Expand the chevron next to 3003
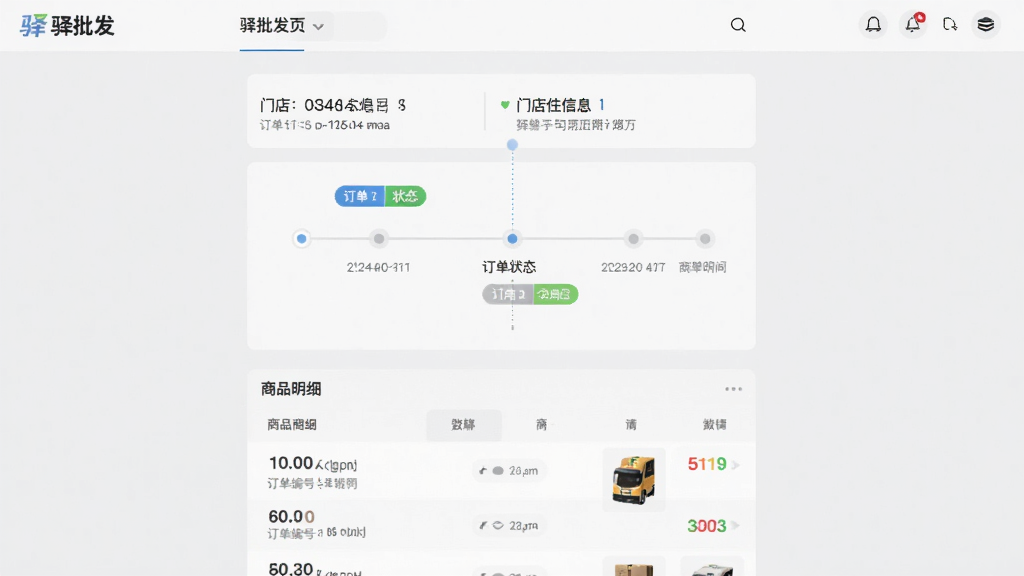The width and height of the screenshot is (1024, 576). (x=735, y=525)
